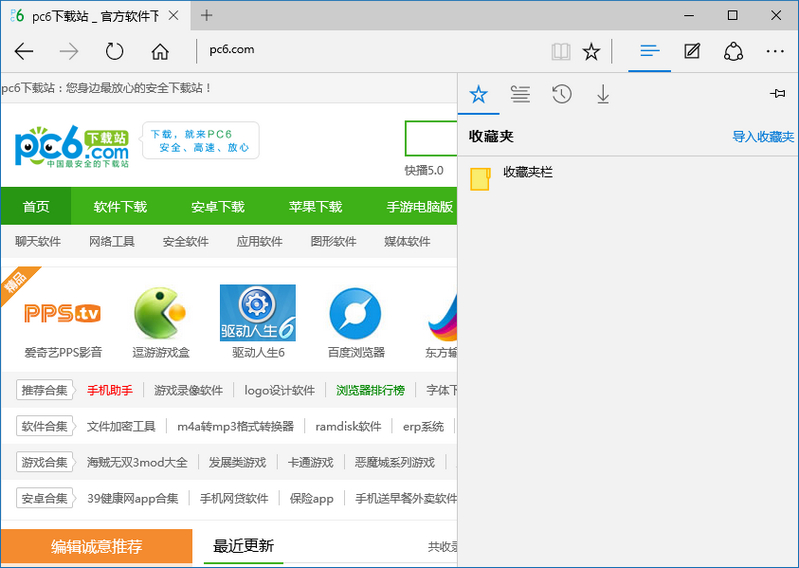Click the 逗游游戏盒 app icon

160,313
